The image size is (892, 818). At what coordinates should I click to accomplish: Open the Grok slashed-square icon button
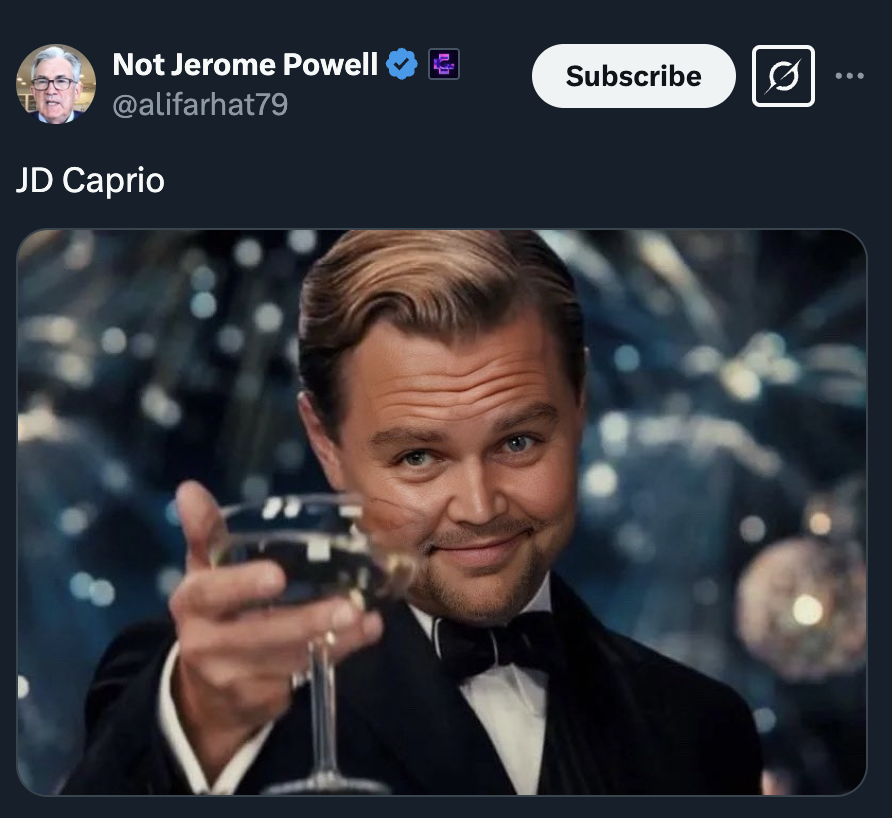pyautogui.click(x=783, y=76)
